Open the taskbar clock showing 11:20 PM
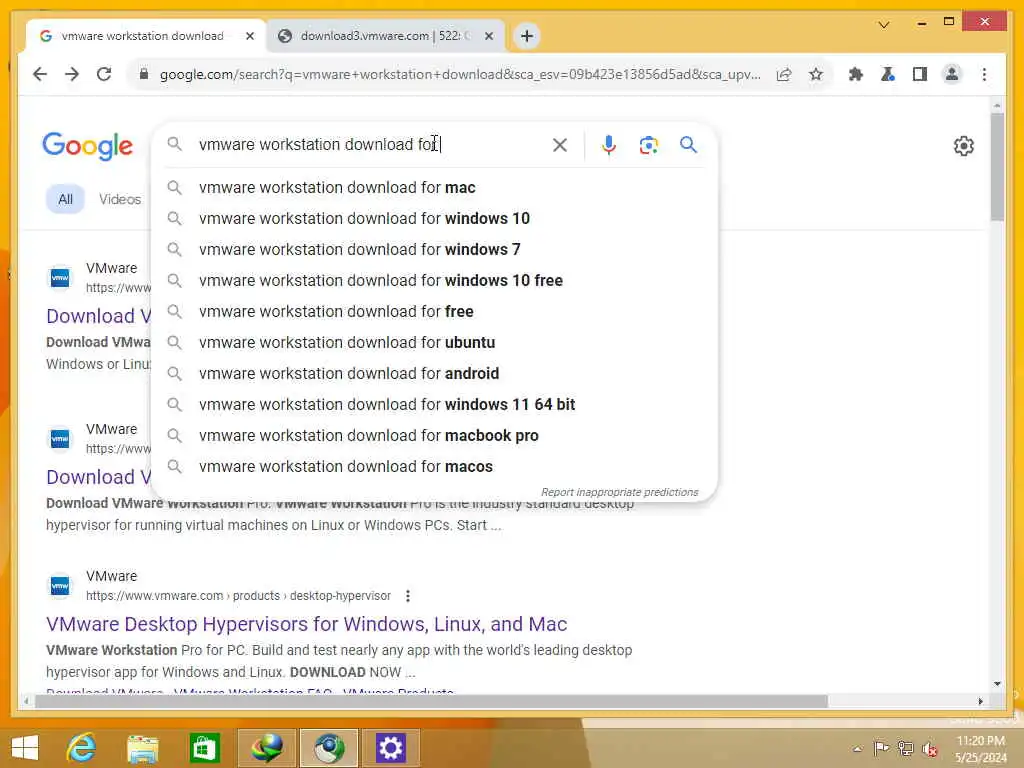 click(980, 749)
